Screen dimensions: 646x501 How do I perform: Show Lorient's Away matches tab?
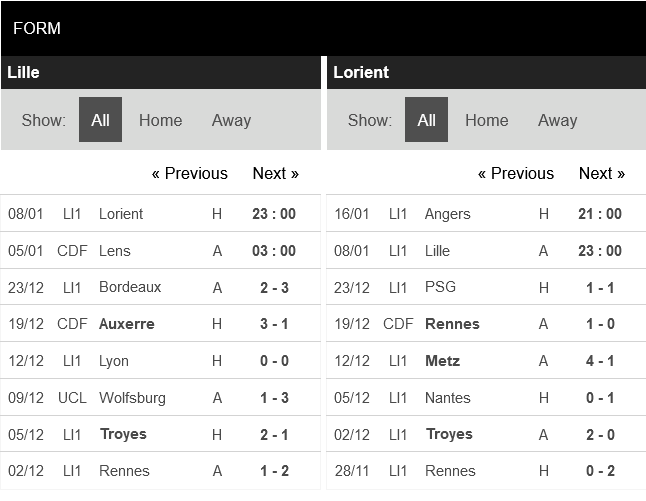pos(557,120)
